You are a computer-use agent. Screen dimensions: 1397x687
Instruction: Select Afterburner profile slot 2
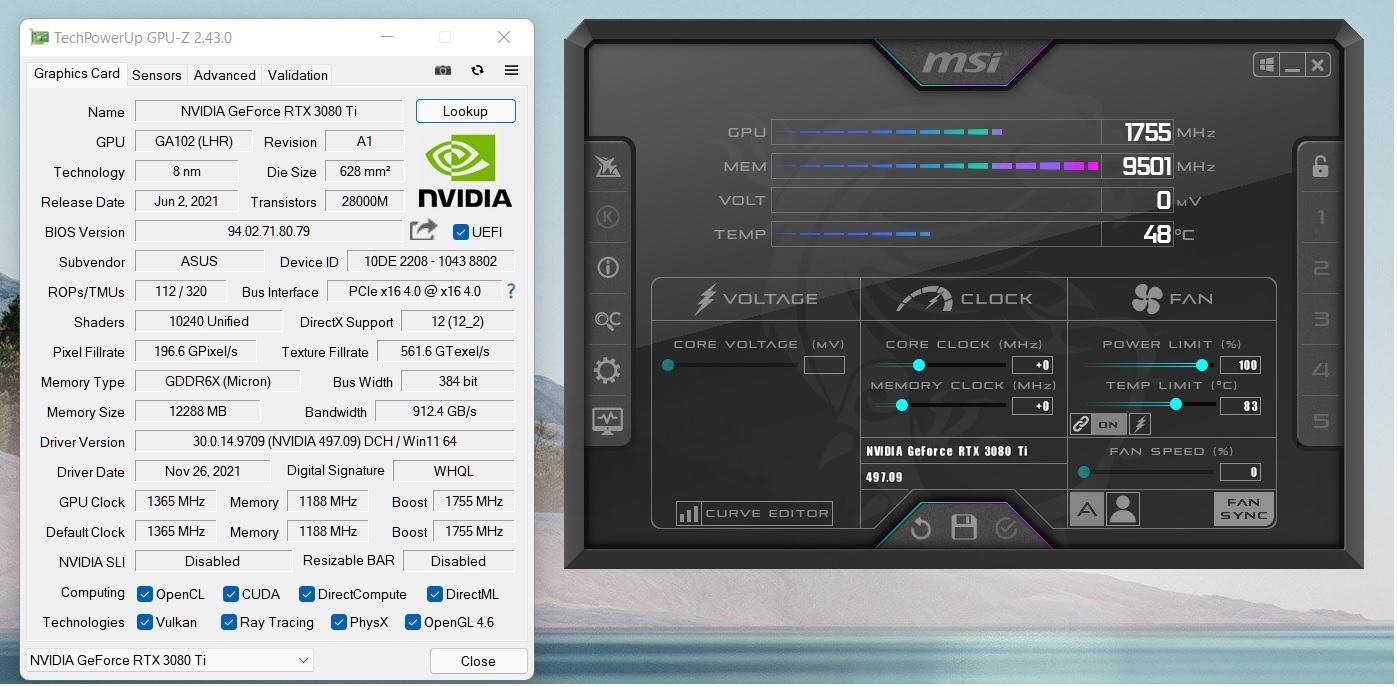pos(1320,268)
